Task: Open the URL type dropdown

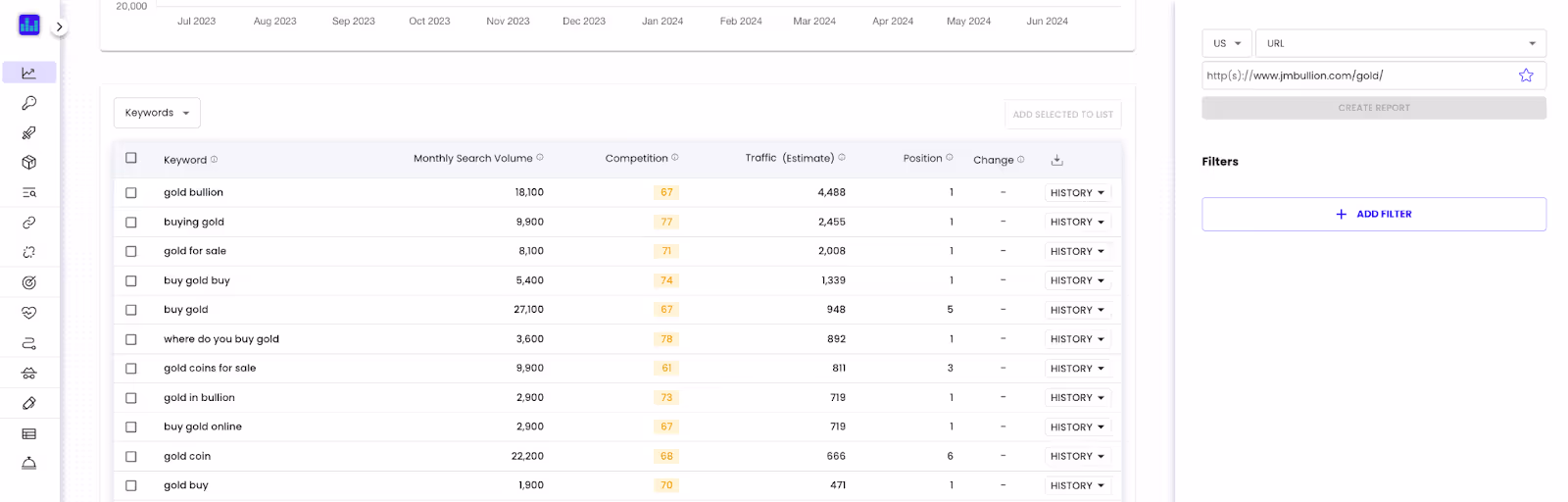Action: [1400, 43]
